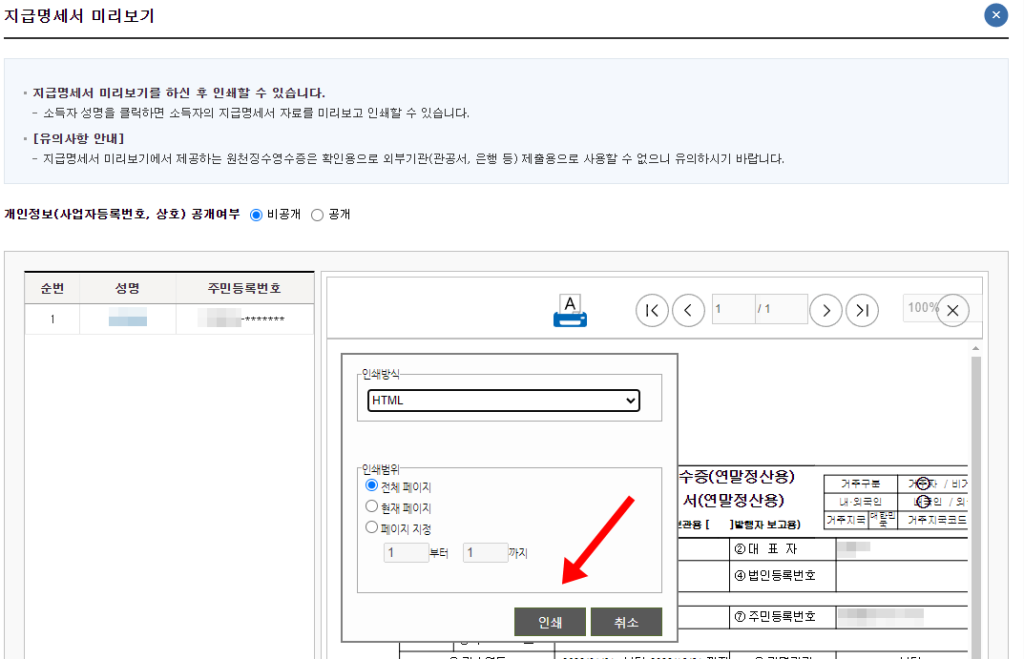Screen dimensions: 1024x659
Task: Choose the 현재 페이지 print range
Action: coord(372,506)
